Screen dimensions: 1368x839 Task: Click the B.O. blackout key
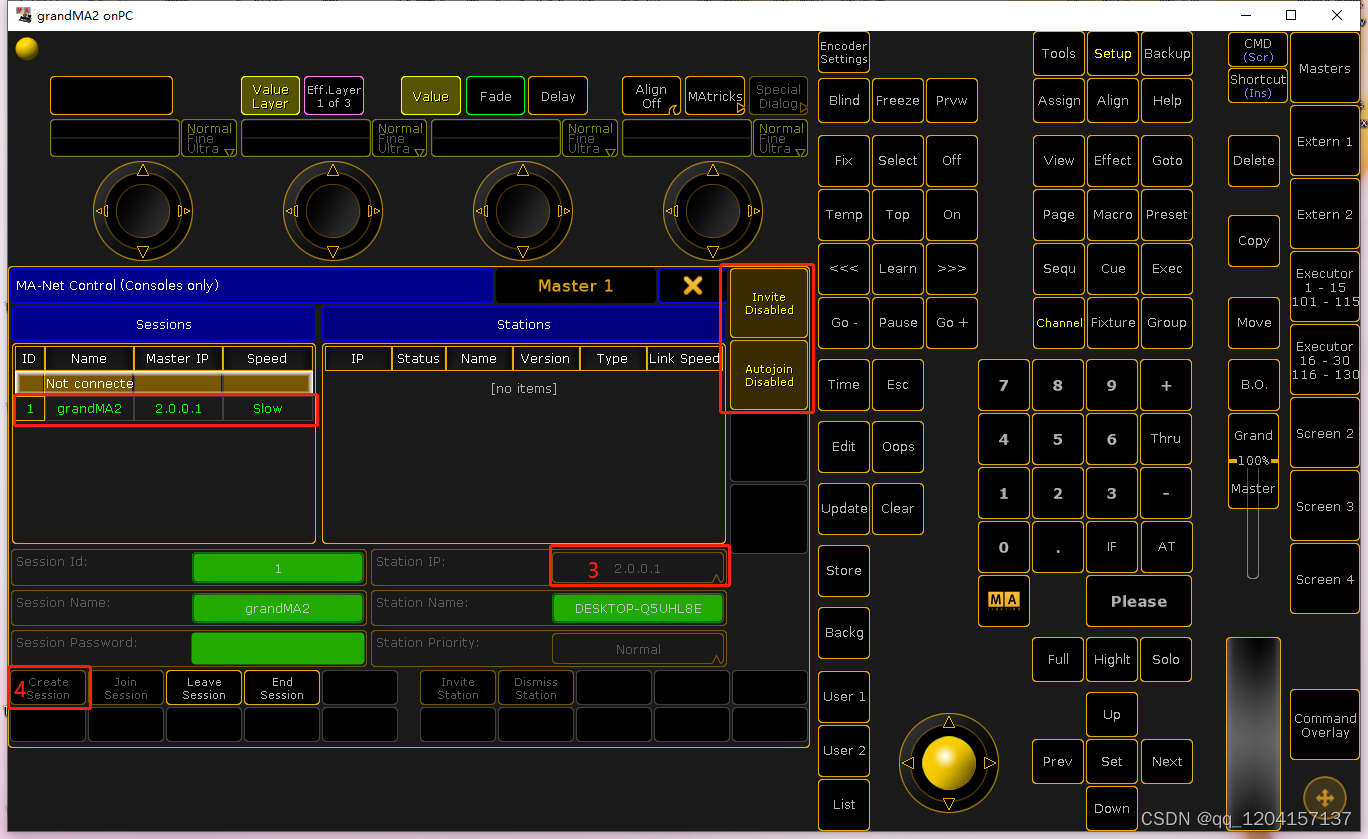pos(1253,385)
